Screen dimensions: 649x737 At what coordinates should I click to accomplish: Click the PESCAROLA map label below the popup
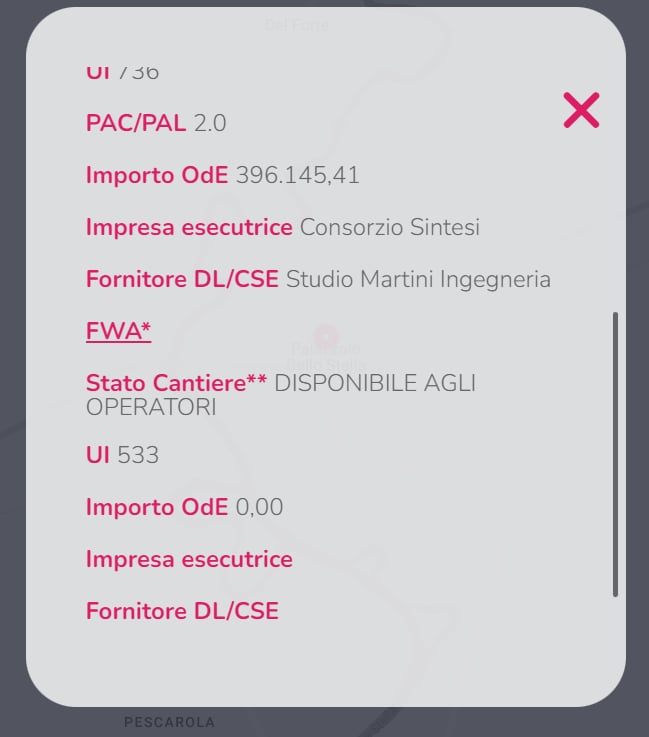[x=169, y=722]
